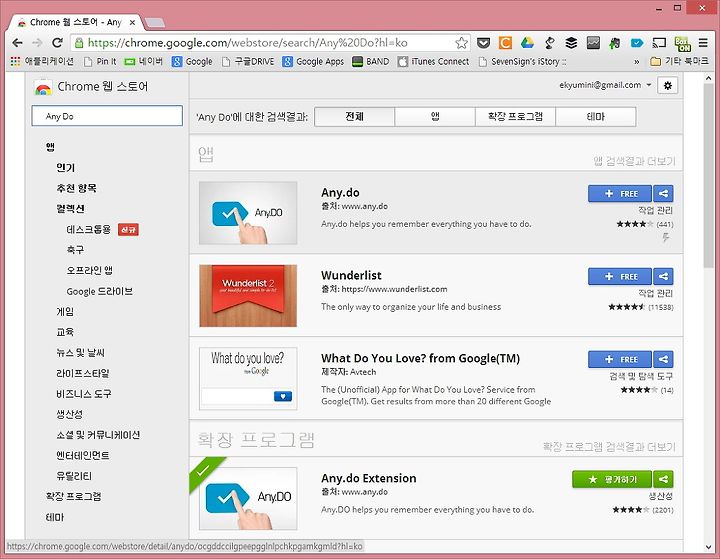The width and height of the screenshot is (720, 559).
Task: Click scrollbar down arrow
Action: pyautogui.click(x=708, y=547)
